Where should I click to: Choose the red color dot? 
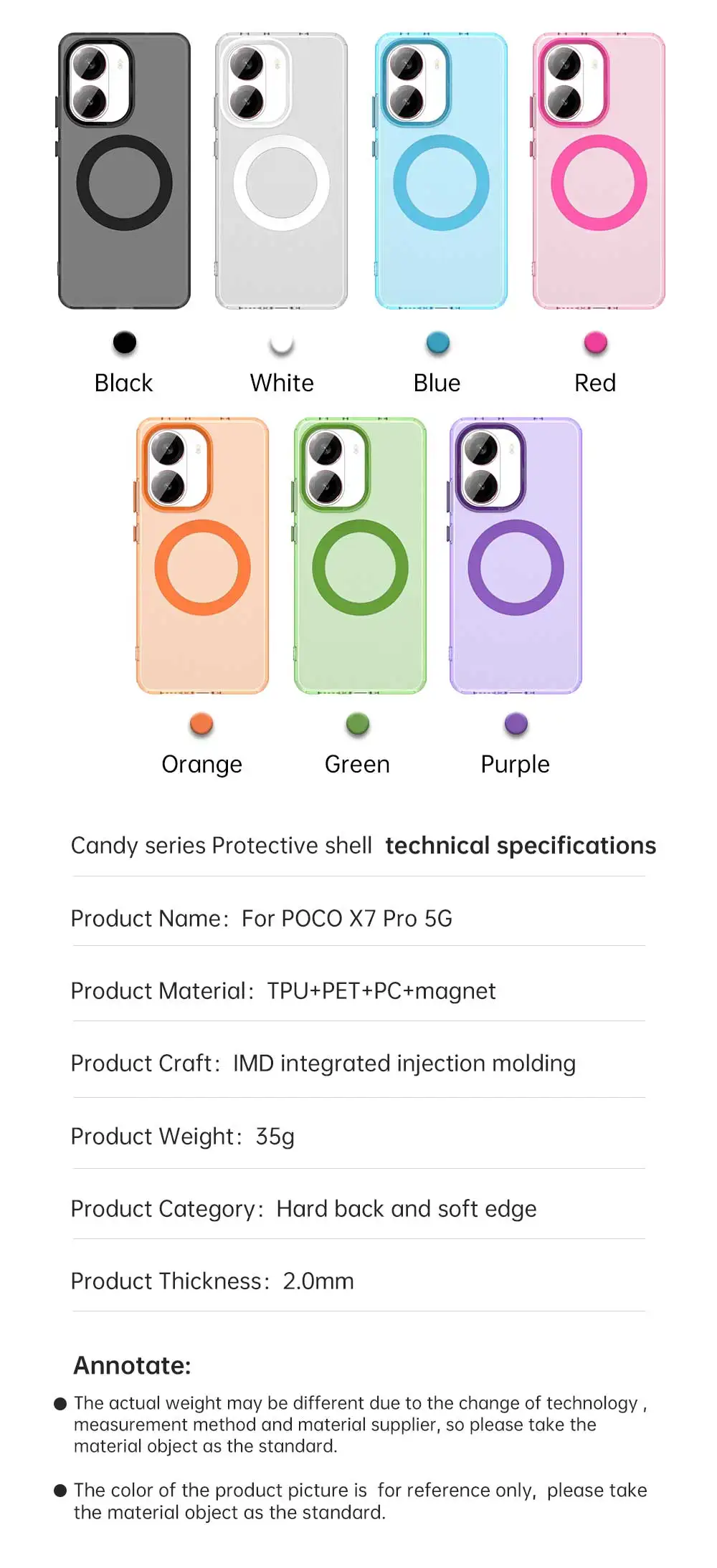(596, 343)
